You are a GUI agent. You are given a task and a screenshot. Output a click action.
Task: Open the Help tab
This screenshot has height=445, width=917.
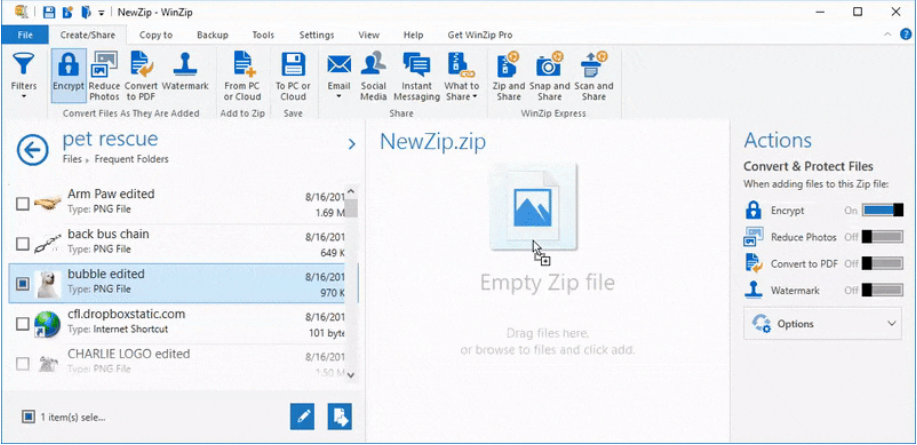413,35
